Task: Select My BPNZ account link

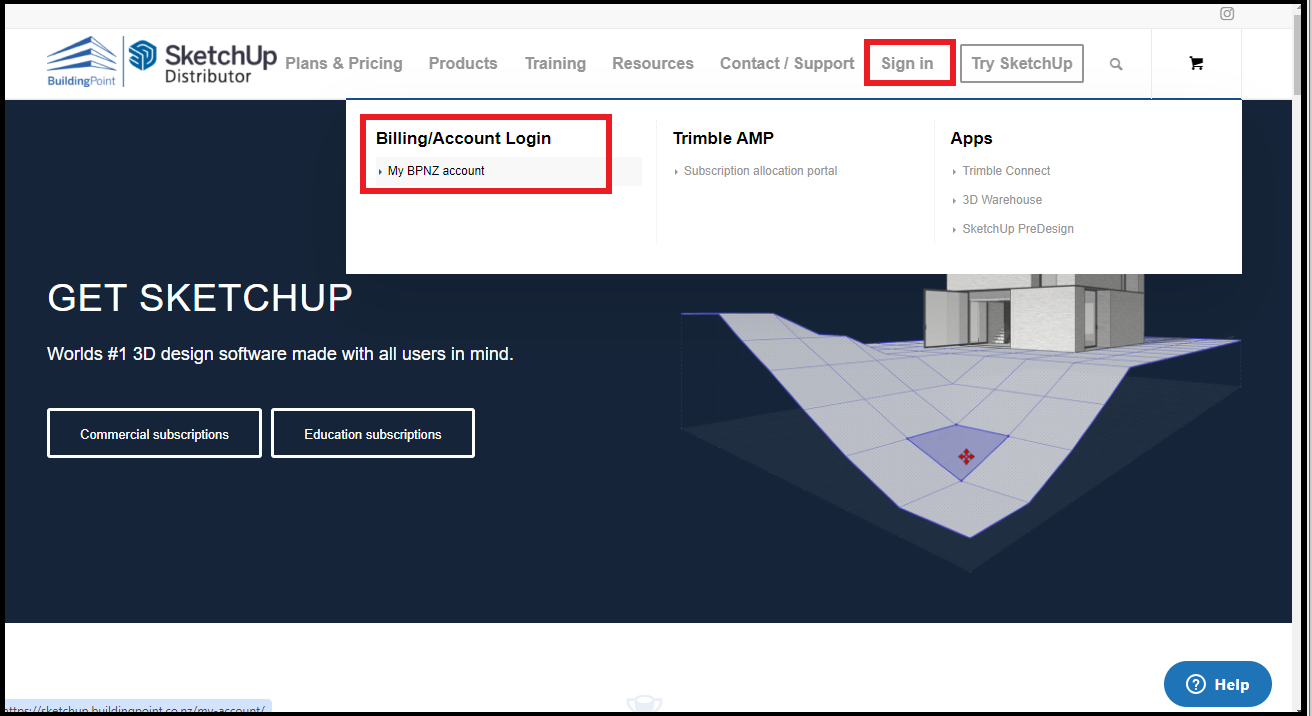Action: 436,171
